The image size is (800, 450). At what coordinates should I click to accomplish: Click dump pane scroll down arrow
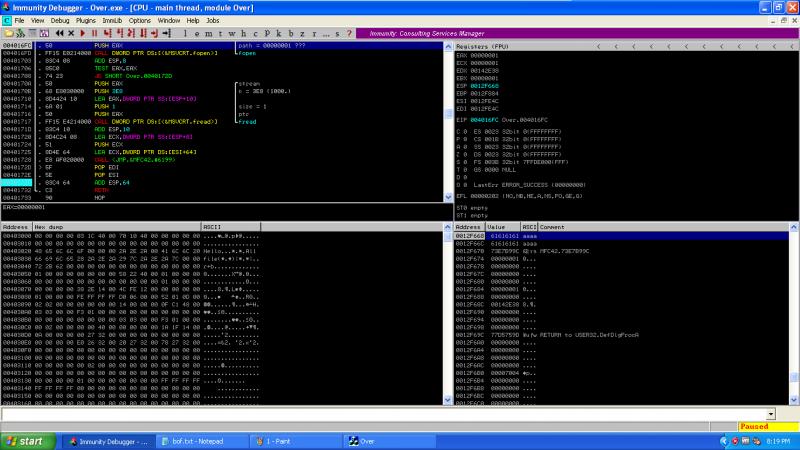448,400
